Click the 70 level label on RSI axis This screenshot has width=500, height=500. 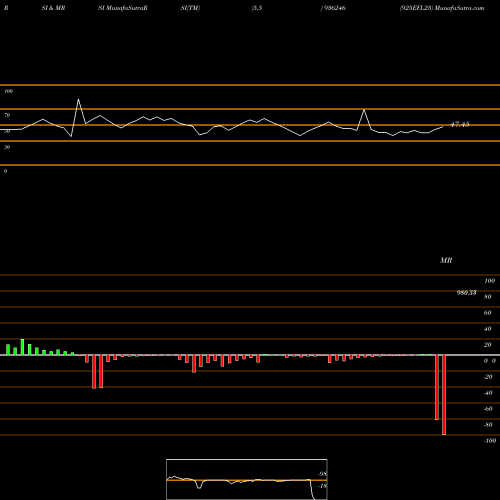click(x=7, y=115)
